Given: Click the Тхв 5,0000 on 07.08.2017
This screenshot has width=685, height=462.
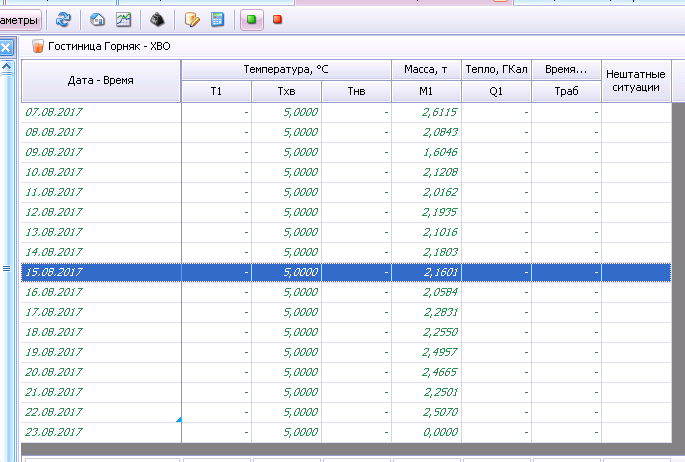Looking at the screenshot, I should (x=301, y=113).
